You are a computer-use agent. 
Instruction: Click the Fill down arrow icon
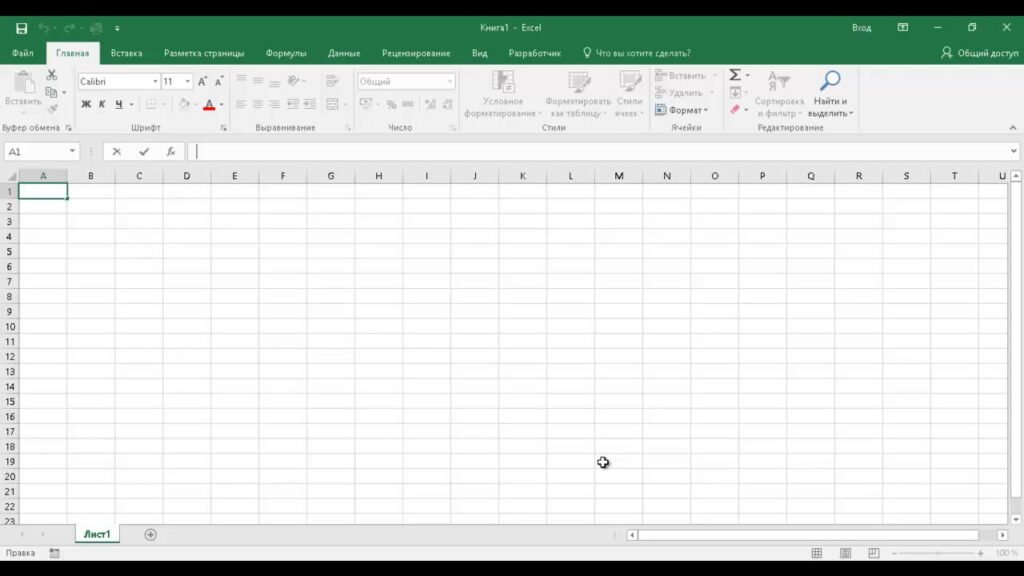click(x=735, y=92)
